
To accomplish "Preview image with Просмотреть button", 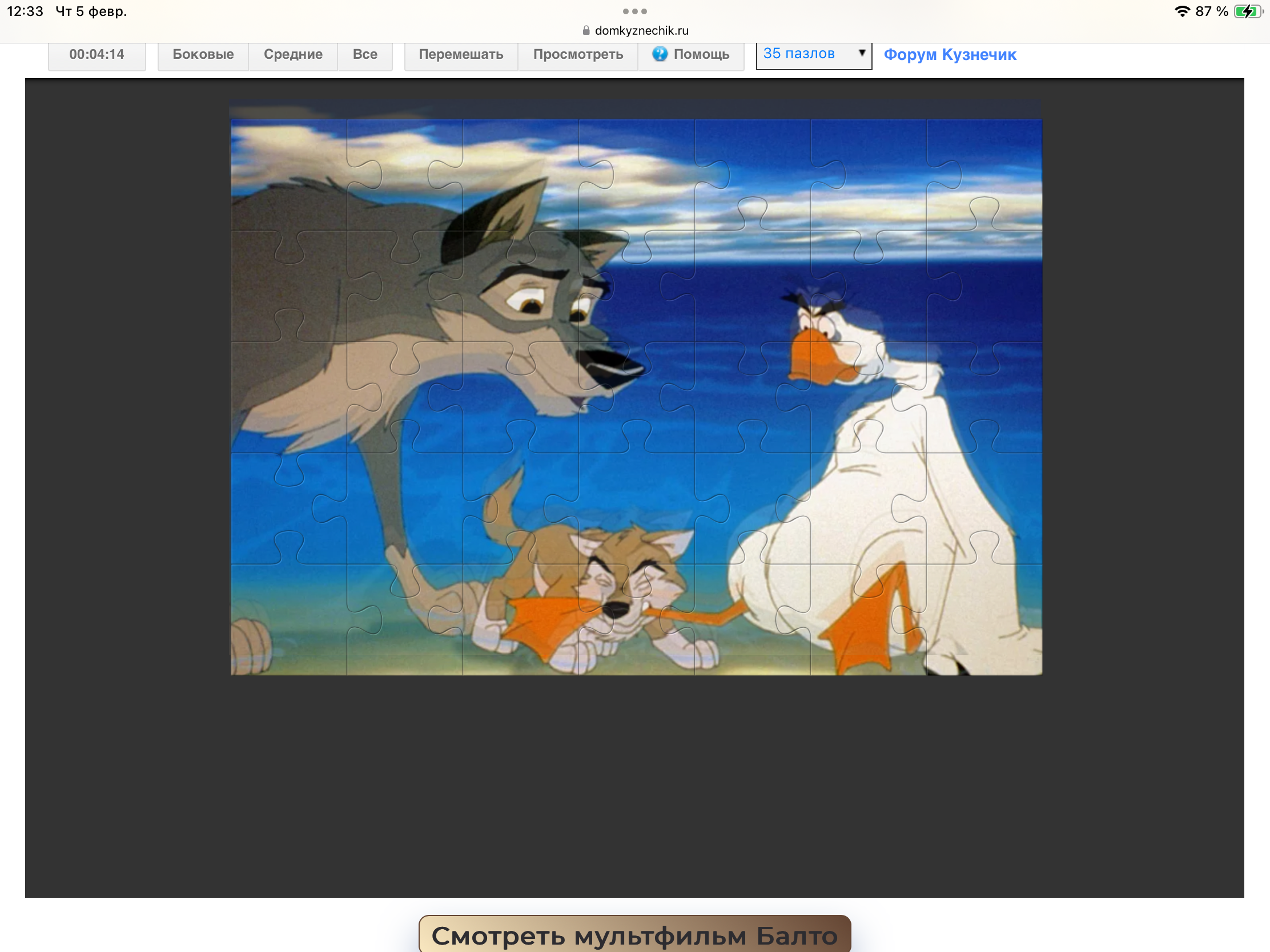I will pyautogui.click(x=577, y=55).
